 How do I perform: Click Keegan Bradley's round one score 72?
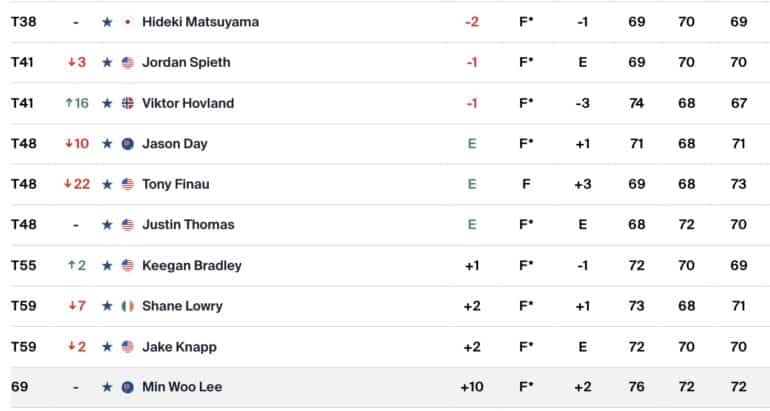pyautogui.click(x=636, y=266)
